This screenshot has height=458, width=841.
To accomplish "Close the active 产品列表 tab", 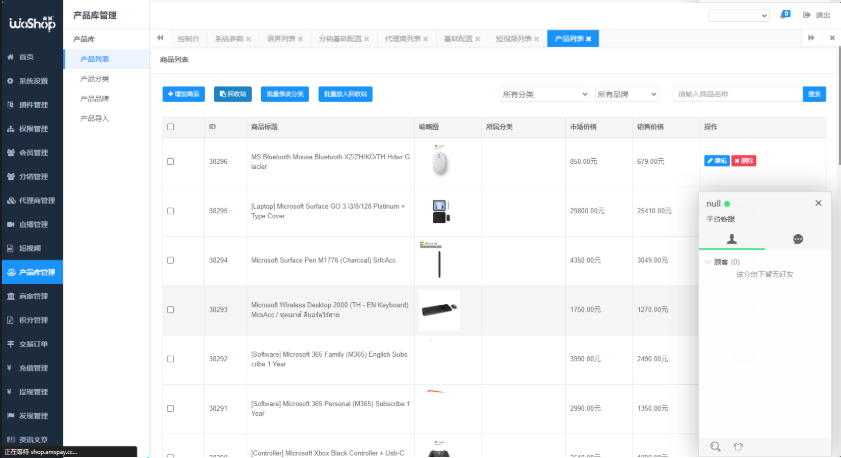I will tap(588, 39).
